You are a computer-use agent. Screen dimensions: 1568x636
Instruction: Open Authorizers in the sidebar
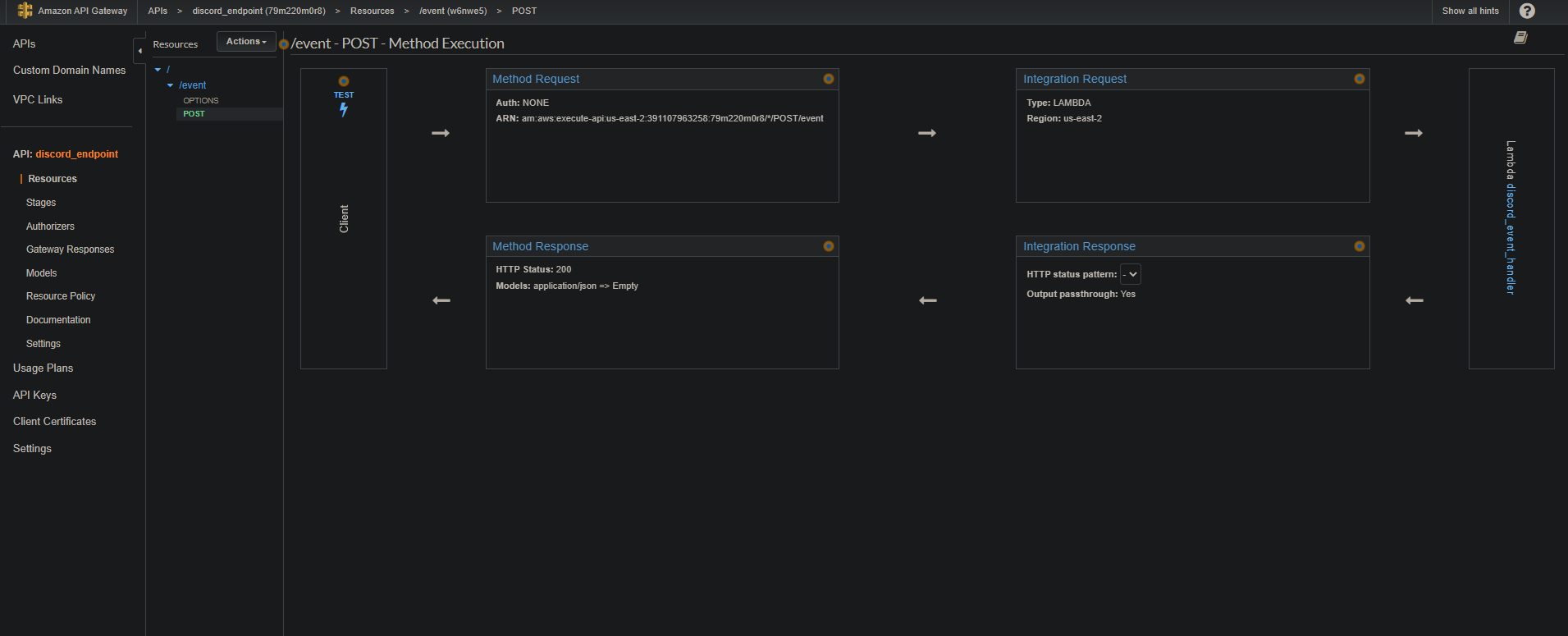pyautogui.click(x=50, y=226)
